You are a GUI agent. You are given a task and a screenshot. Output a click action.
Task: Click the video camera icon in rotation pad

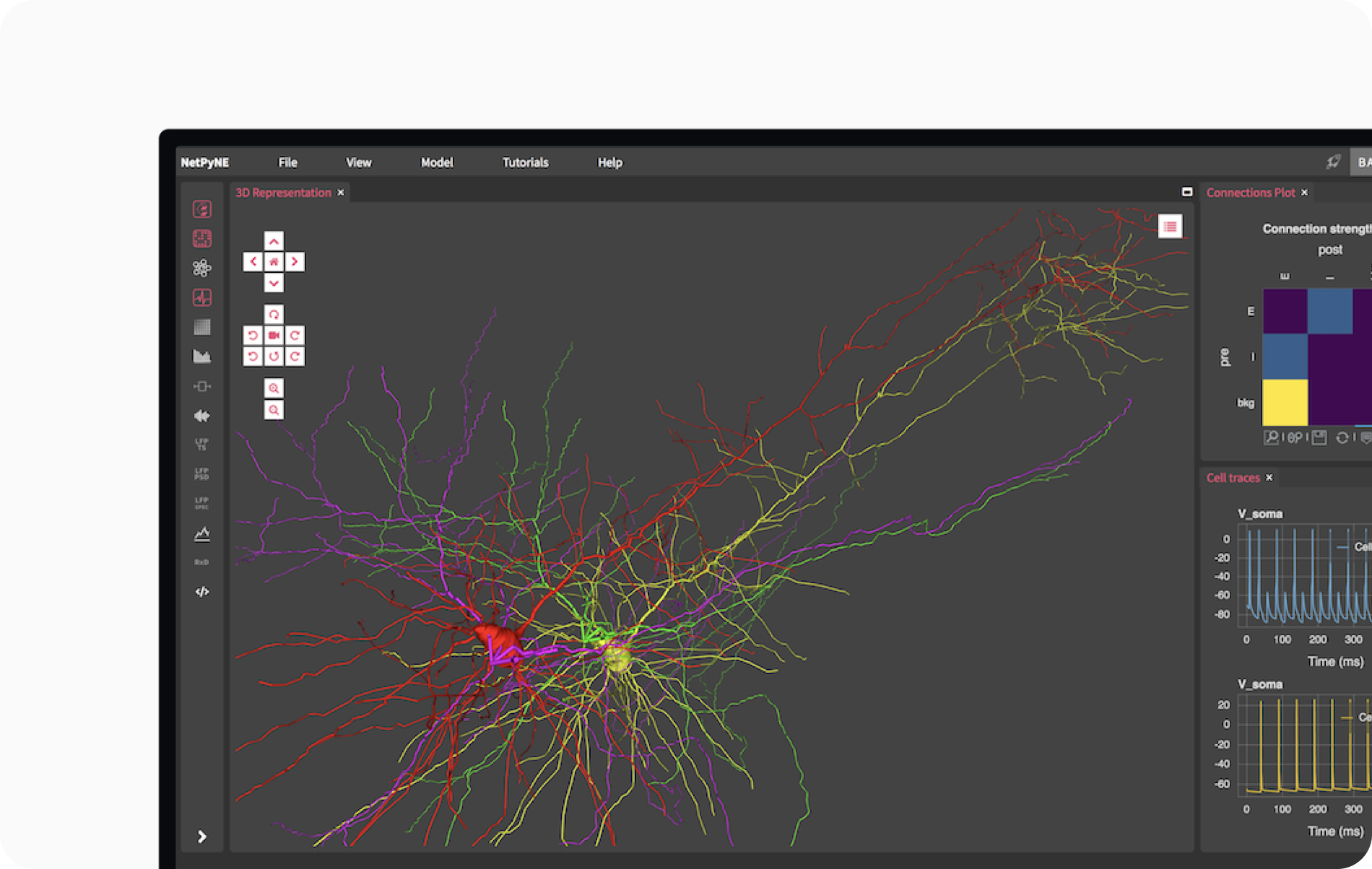[274, 336]
